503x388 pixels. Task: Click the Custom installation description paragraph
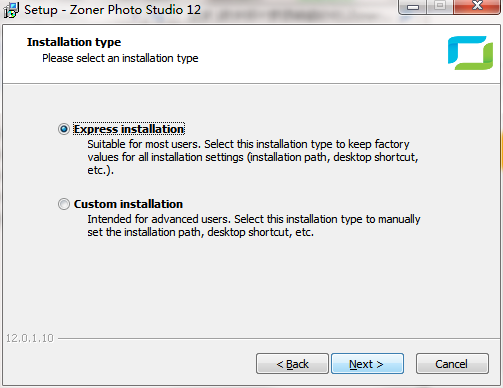(x=254, y=226)
